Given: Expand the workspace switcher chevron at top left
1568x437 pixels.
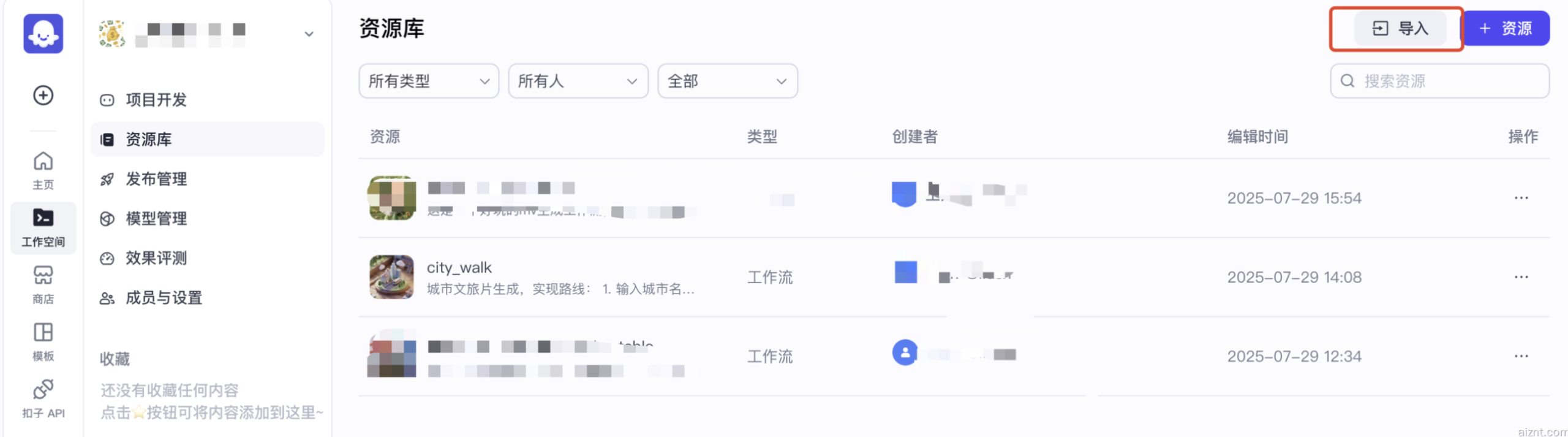Looking at the screenshot, I should point(309,32).
